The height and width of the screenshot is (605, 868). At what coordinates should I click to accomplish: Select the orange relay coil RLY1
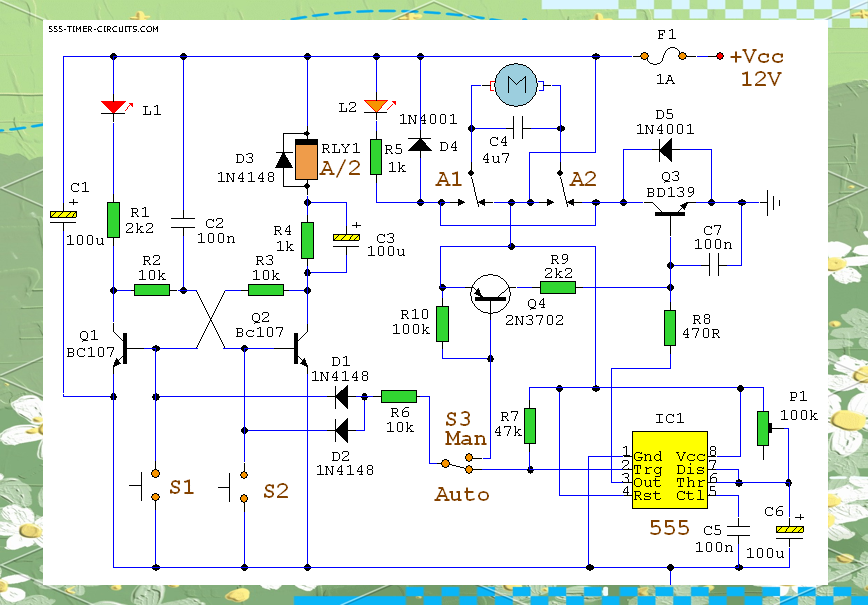(x=306, y=160)
